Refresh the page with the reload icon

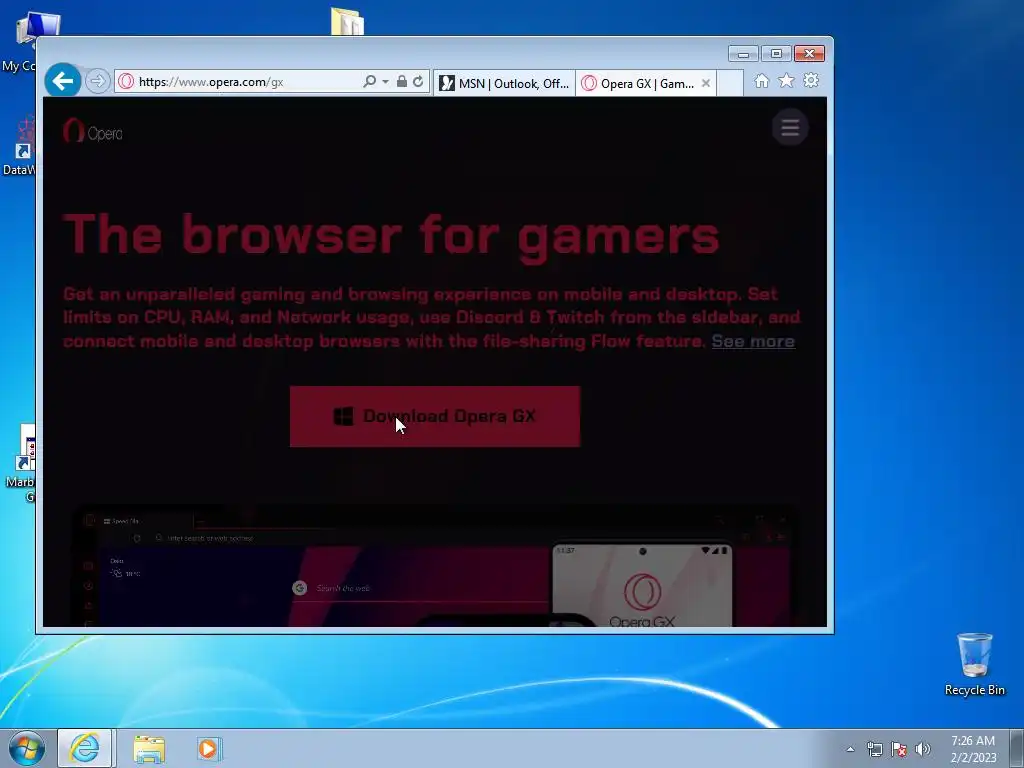418,82
